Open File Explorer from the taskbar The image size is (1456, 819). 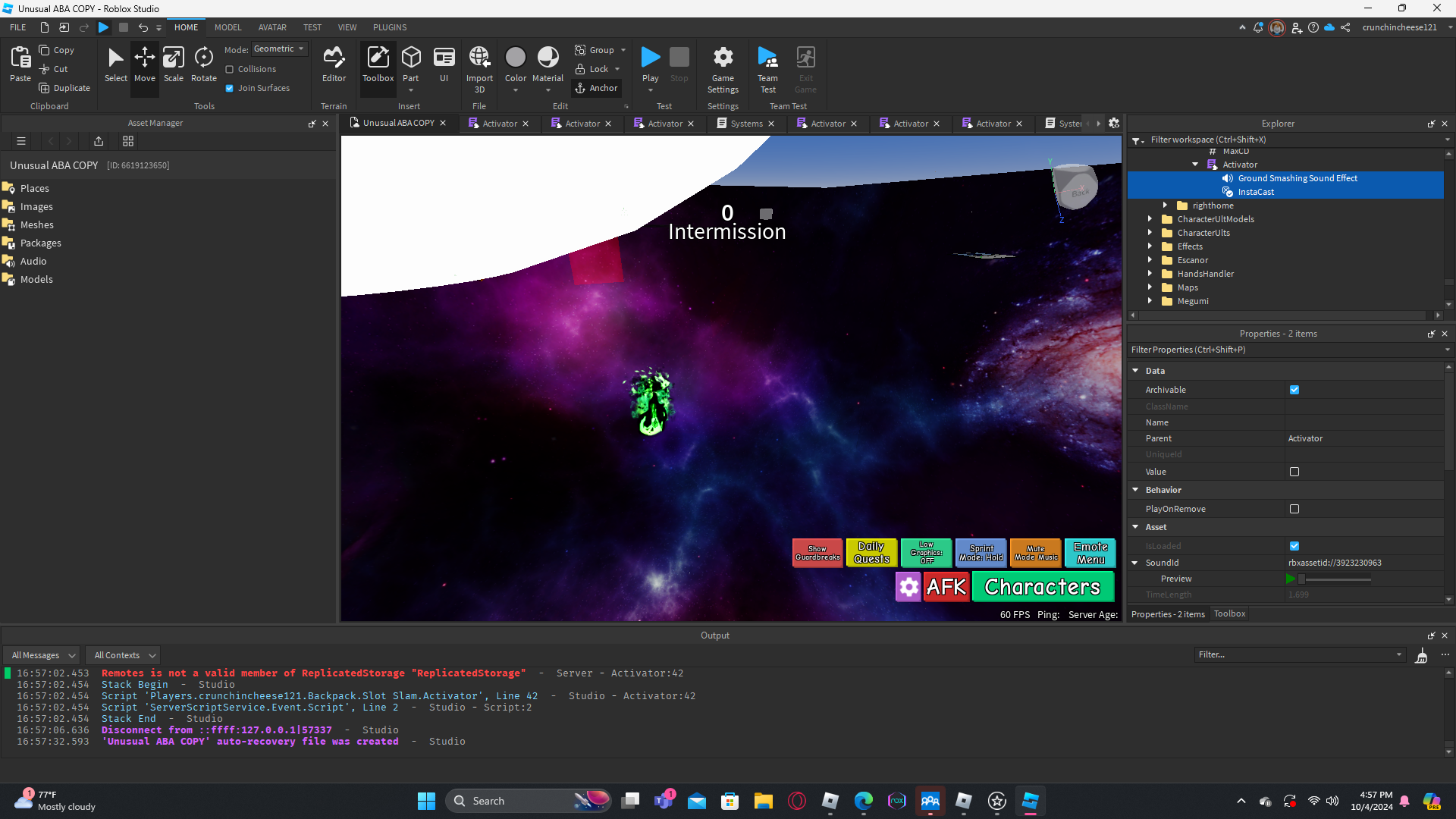(x=763, y=801)
